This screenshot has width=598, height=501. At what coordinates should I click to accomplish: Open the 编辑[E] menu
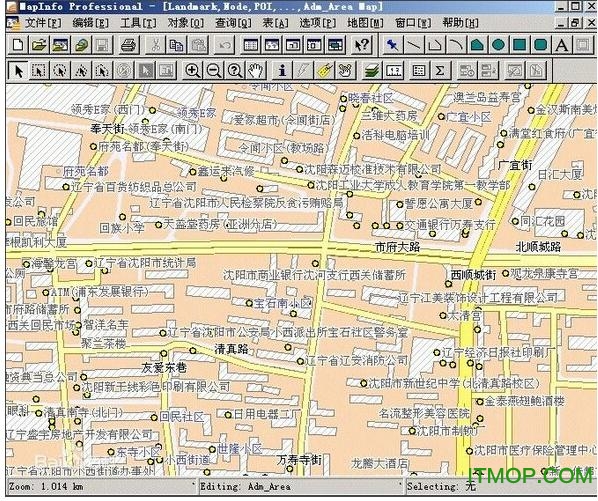[x=91, y=23]
